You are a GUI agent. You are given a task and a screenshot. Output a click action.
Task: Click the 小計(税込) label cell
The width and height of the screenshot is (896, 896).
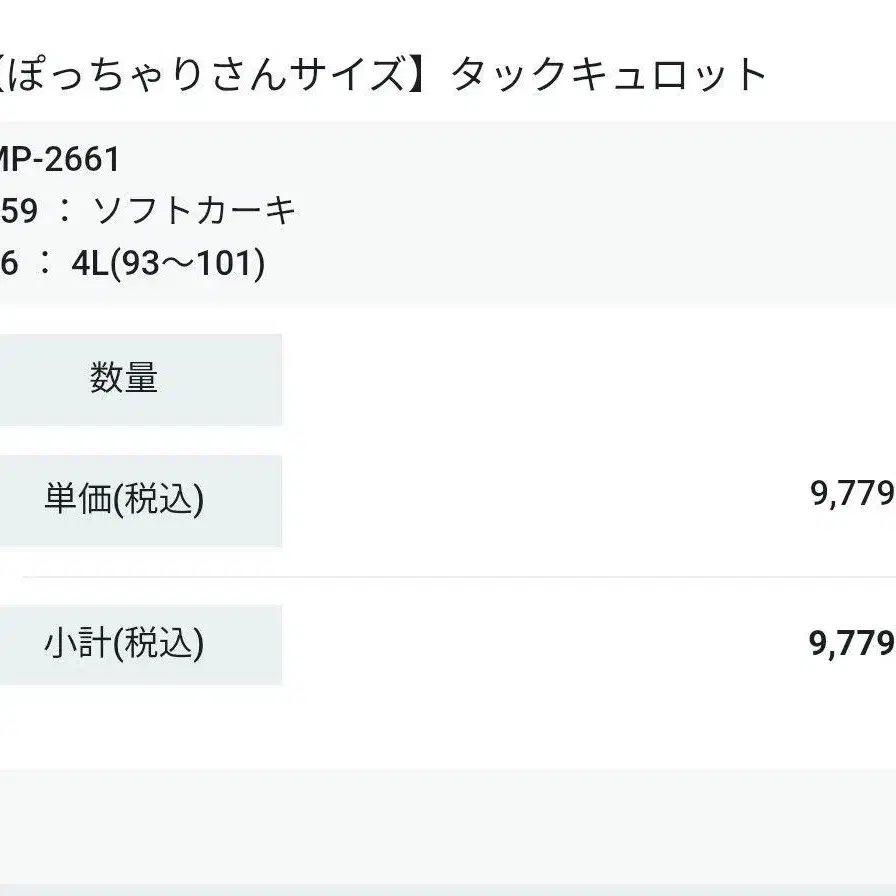click(x=124, y=644)
